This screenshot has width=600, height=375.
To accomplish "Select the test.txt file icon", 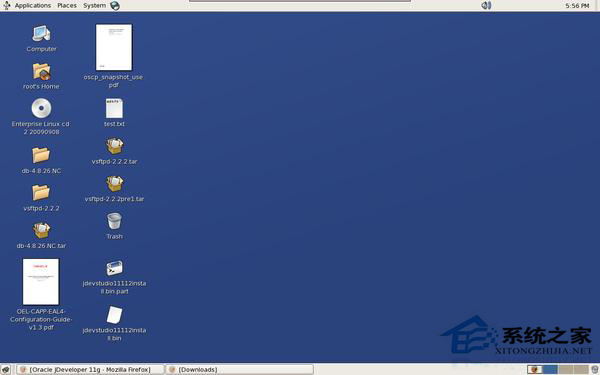I will coord(114,108).
